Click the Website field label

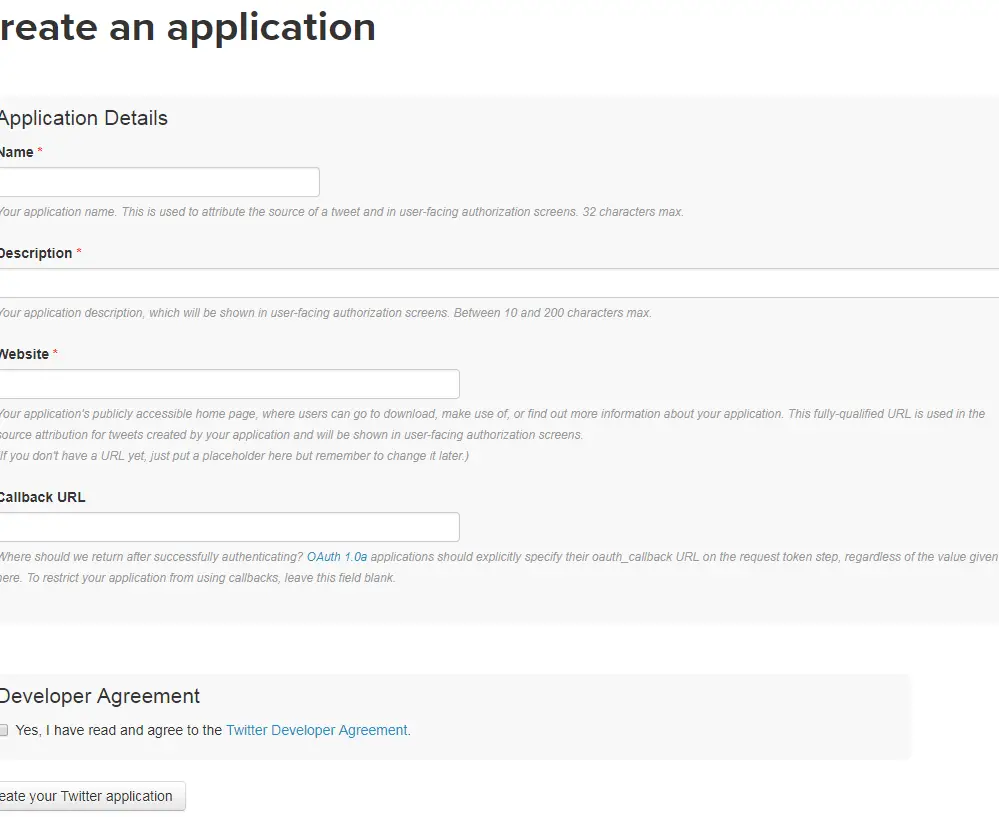click(x=24, y=354)
